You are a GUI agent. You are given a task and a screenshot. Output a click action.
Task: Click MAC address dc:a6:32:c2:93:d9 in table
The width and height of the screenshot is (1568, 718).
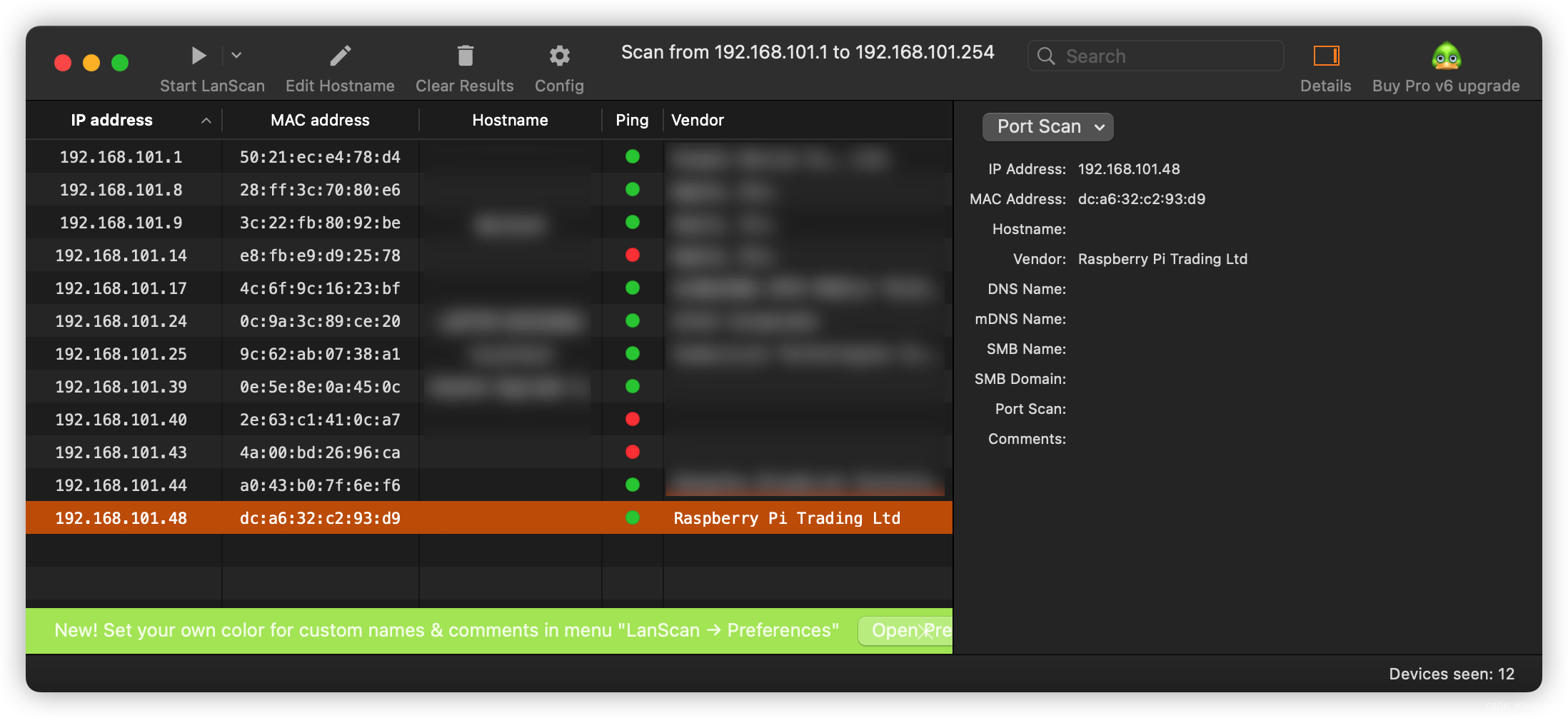coord(320,518)
